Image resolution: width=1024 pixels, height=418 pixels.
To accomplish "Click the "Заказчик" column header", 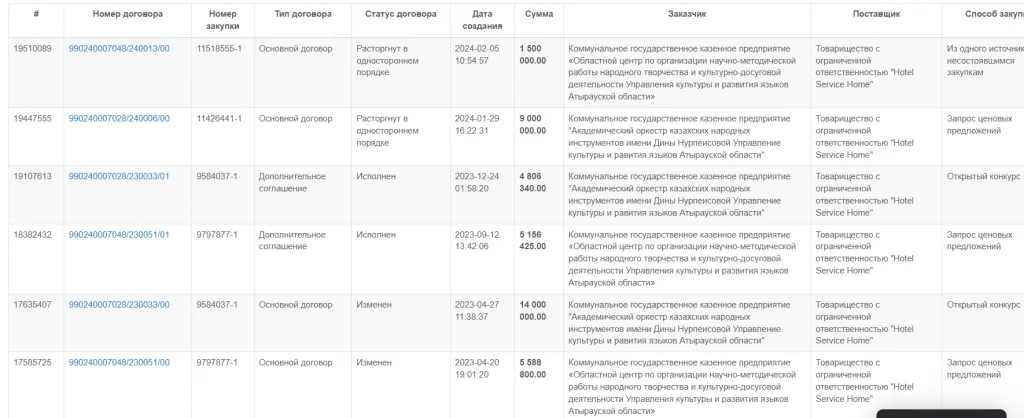I will pos(686,16).
